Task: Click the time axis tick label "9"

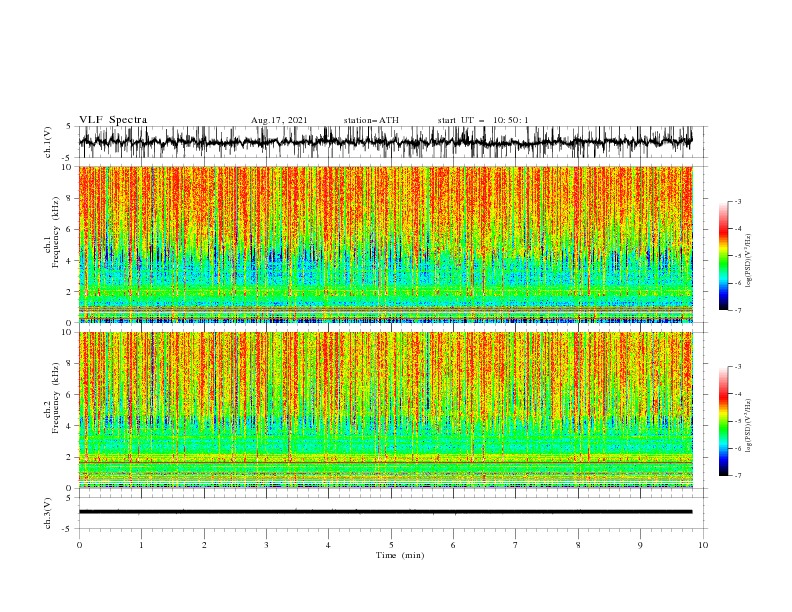Action: coord(640,545)
